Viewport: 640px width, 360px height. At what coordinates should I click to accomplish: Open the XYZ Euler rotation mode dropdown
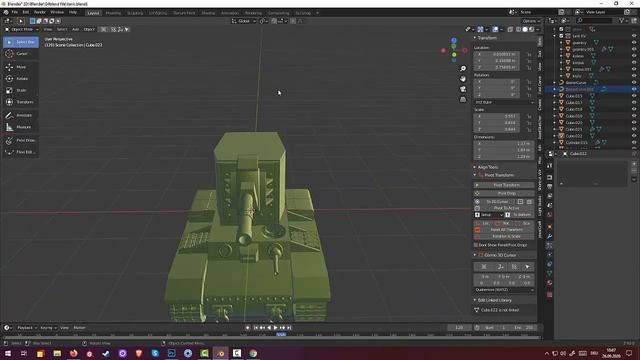504,102
